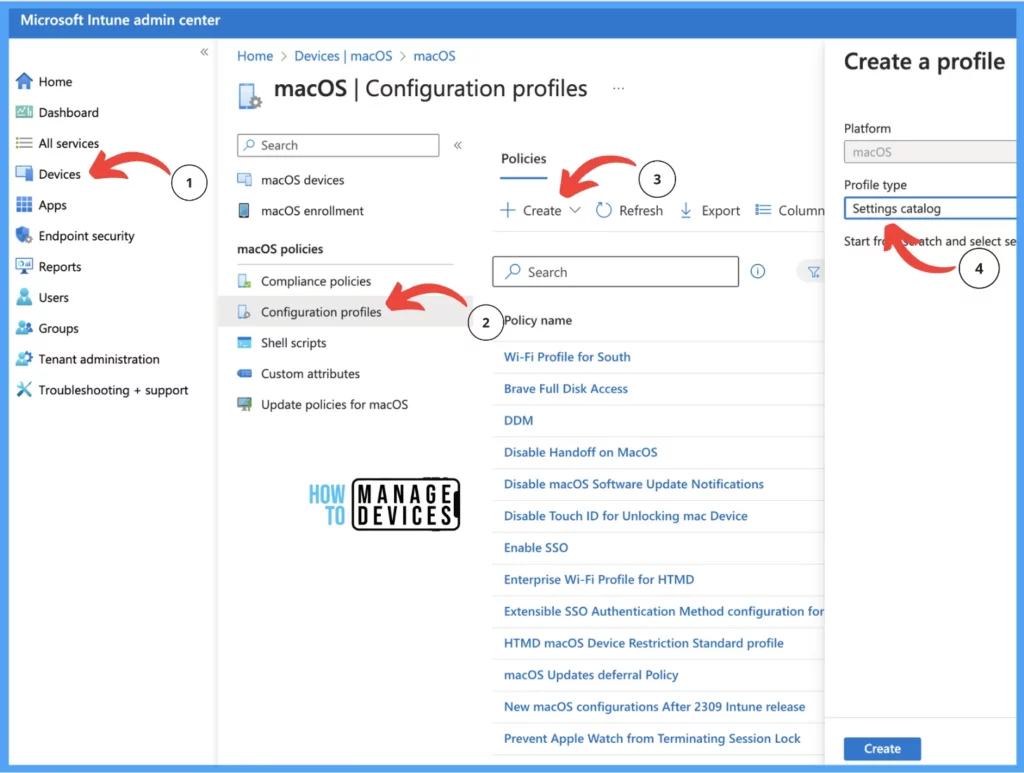
Task: Expand the Create dropdown chevron
Action: coord(575,210)
